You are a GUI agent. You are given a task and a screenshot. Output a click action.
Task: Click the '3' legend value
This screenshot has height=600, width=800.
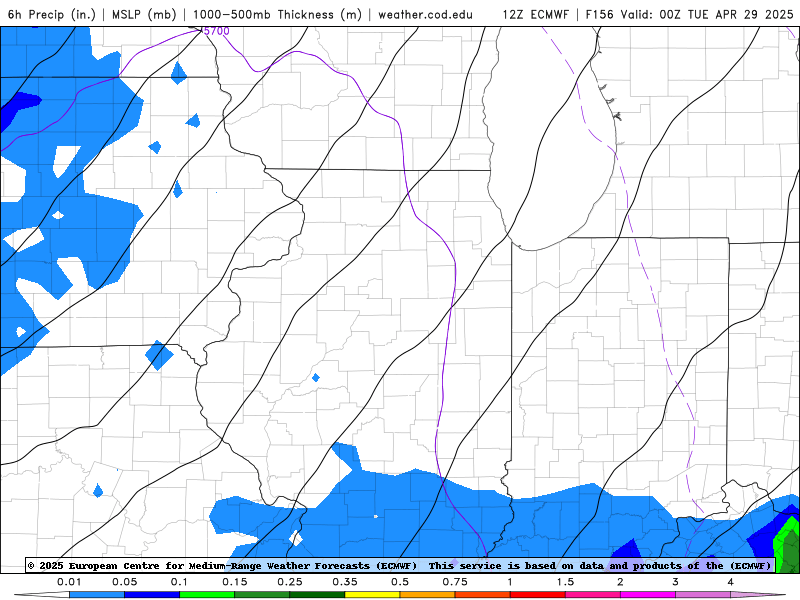pos(676,582)
